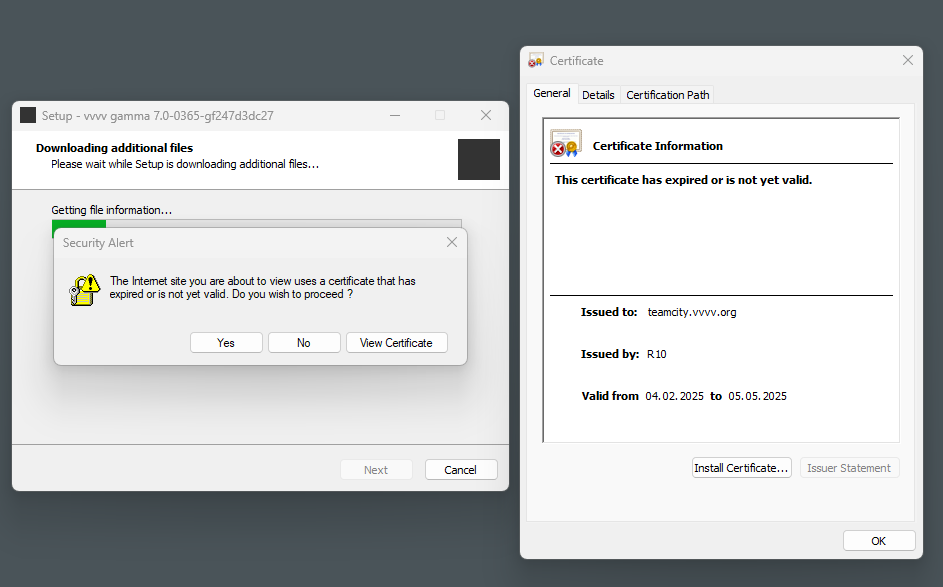Click the '04.02.2025' valid-from date

click(674, 396)
